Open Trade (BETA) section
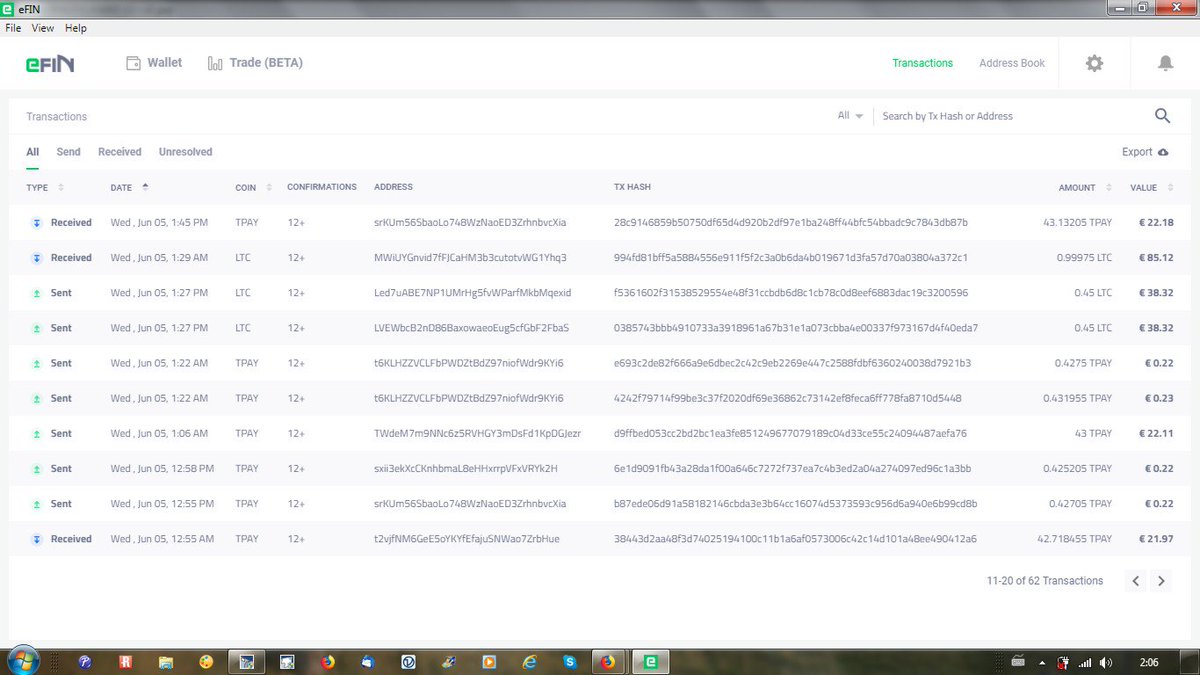The width and height of the screenshot is (1200, 675). click(x=254, y=63)
